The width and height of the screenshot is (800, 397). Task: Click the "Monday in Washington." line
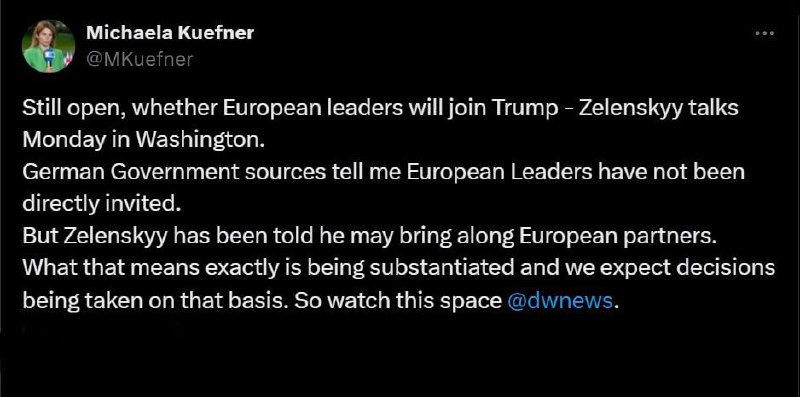(144, 141)
